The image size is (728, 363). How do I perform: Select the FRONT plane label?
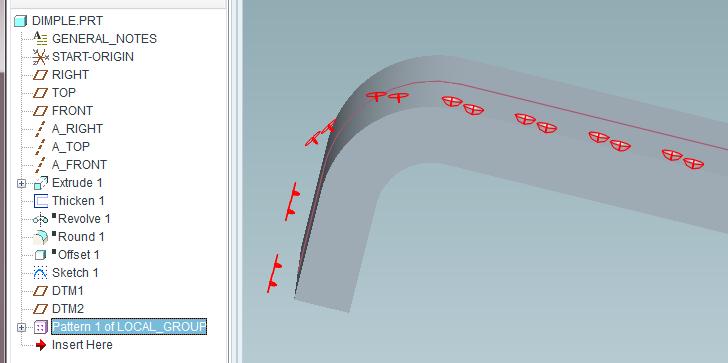coord(72,111)
